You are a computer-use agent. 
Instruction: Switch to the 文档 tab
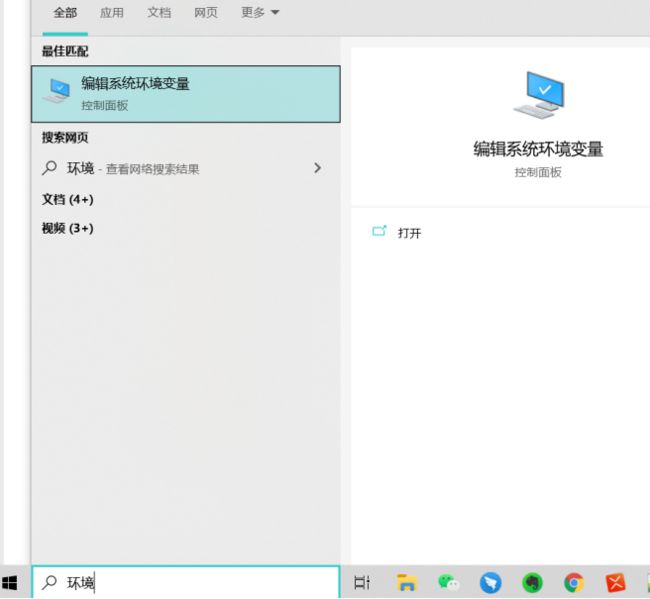point(159,12)
